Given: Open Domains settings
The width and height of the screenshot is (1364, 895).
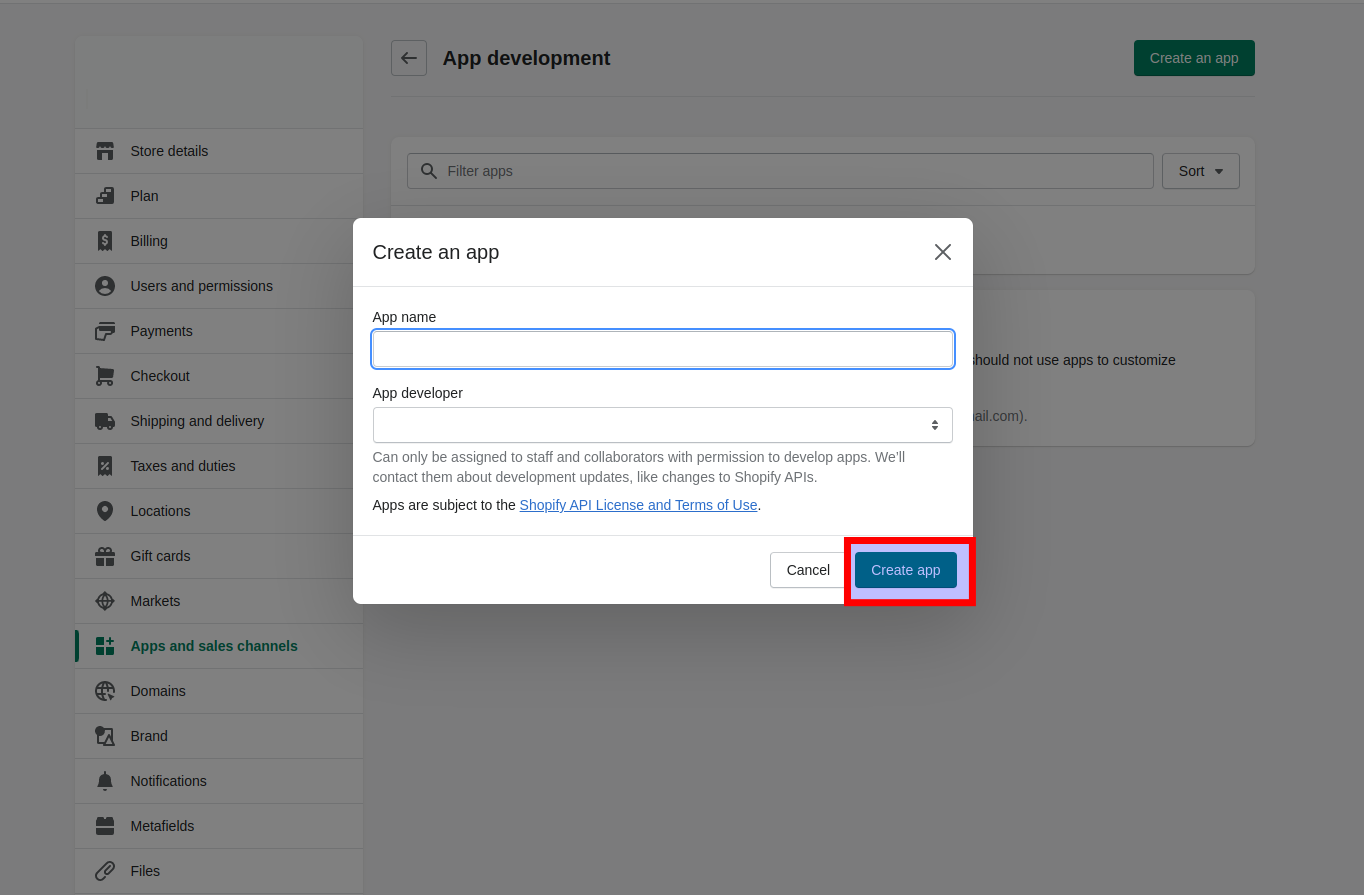Looking at the screenshot, I should point(219,691).
